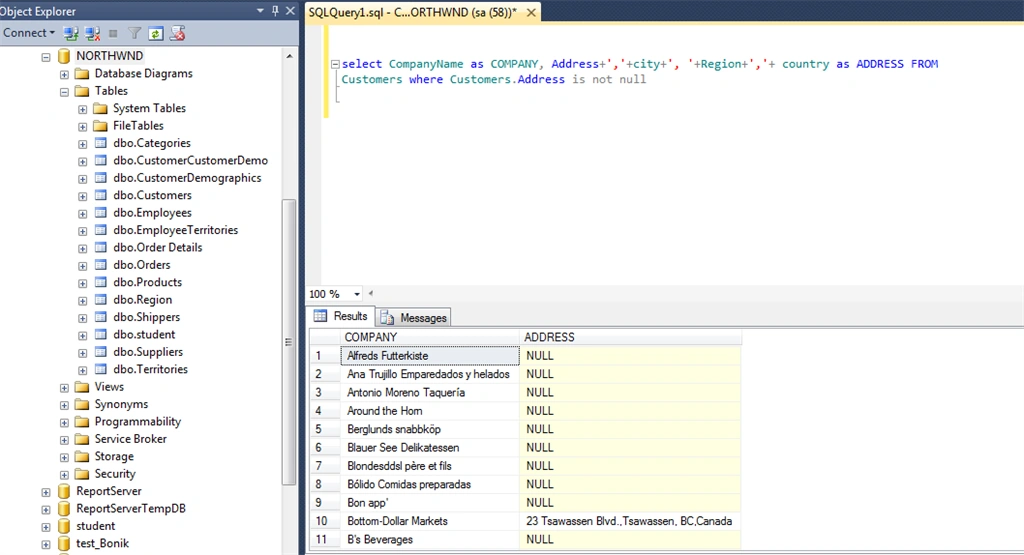Click the Connect Object Explorer icon
Image resolution: width=1024 pixels, height=555 pixels.
(x=71, y=33)
